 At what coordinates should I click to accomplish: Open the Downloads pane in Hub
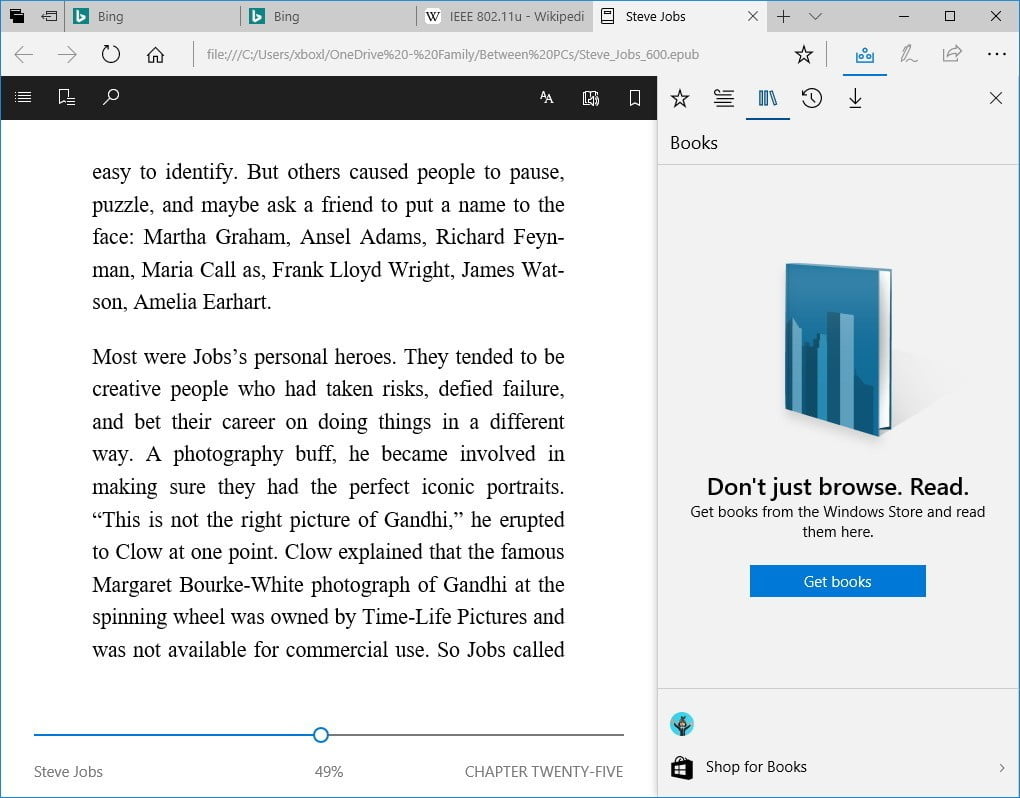[855, 98]
